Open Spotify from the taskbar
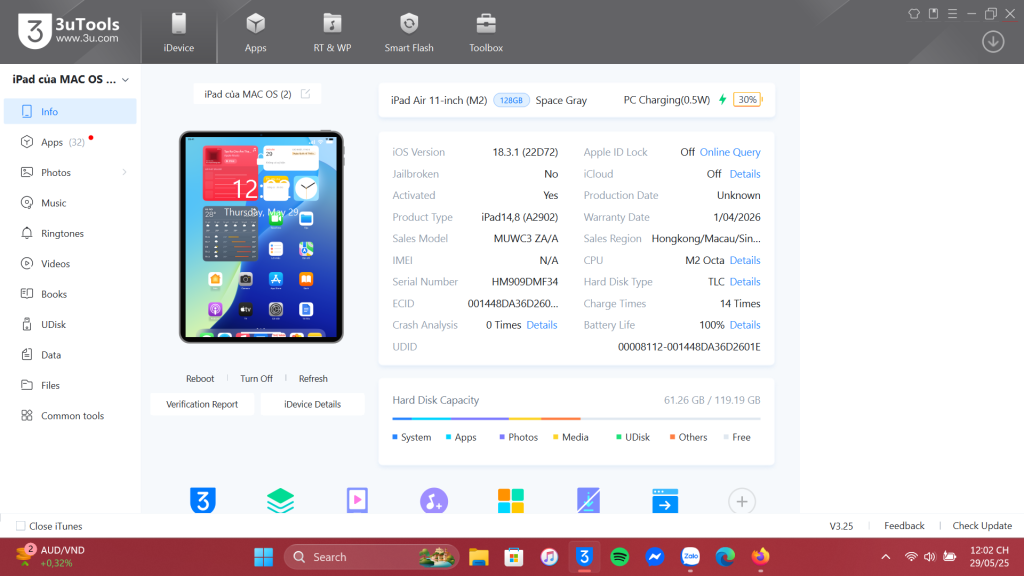This screenshot has width=1024, height=576. [619, 557]
